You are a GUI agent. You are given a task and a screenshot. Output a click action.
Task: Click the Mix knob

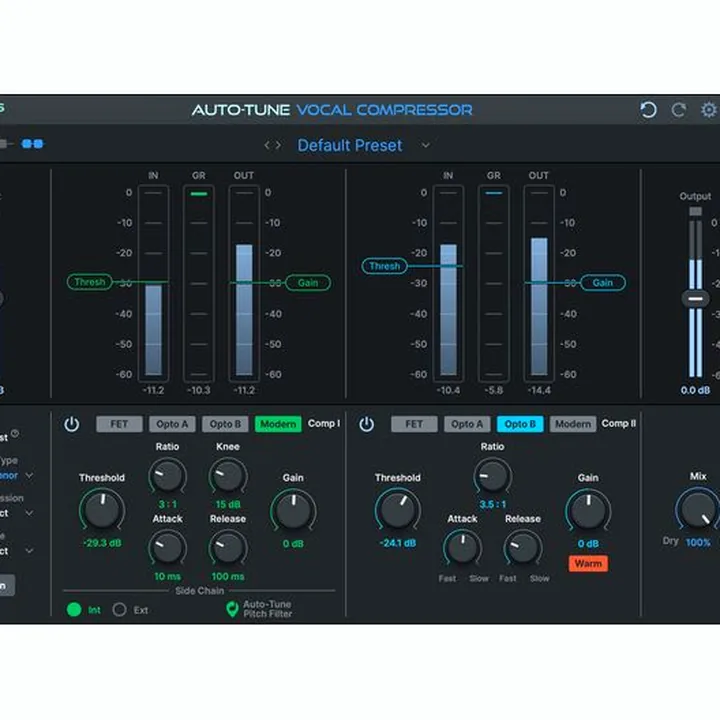click(698, 509)
